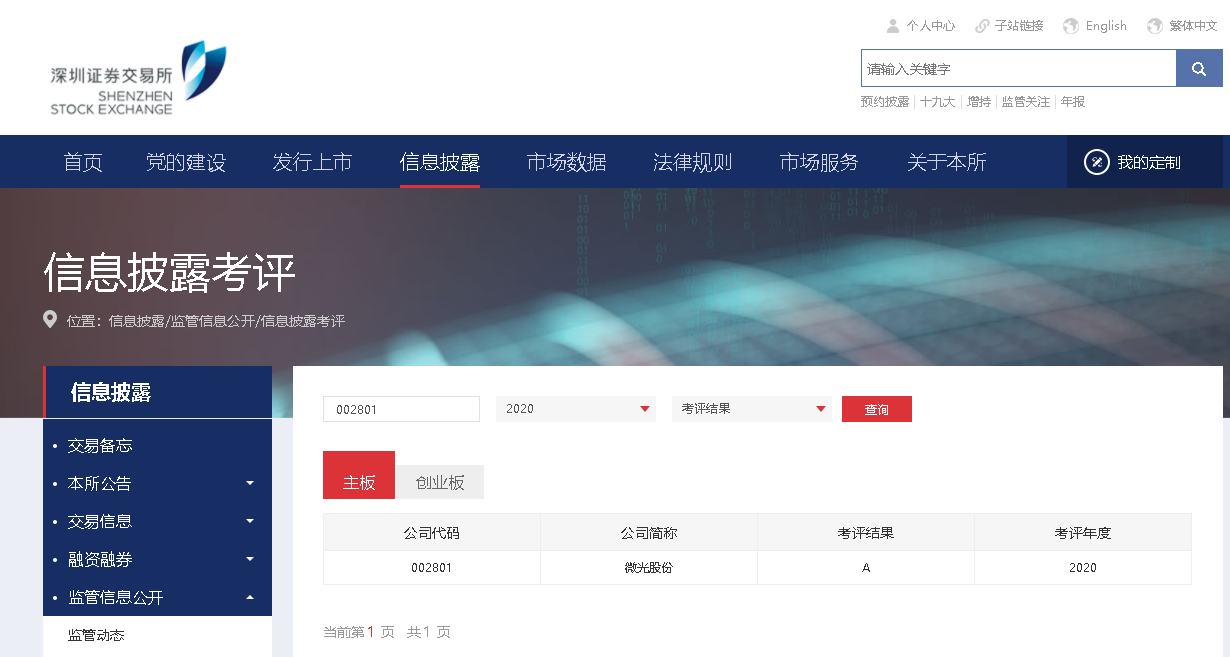Image resolution: width=1230 pixels, height=657 pixels.
Task: Open 监管动态 sidebar sub-item
Action: (96, 636)
